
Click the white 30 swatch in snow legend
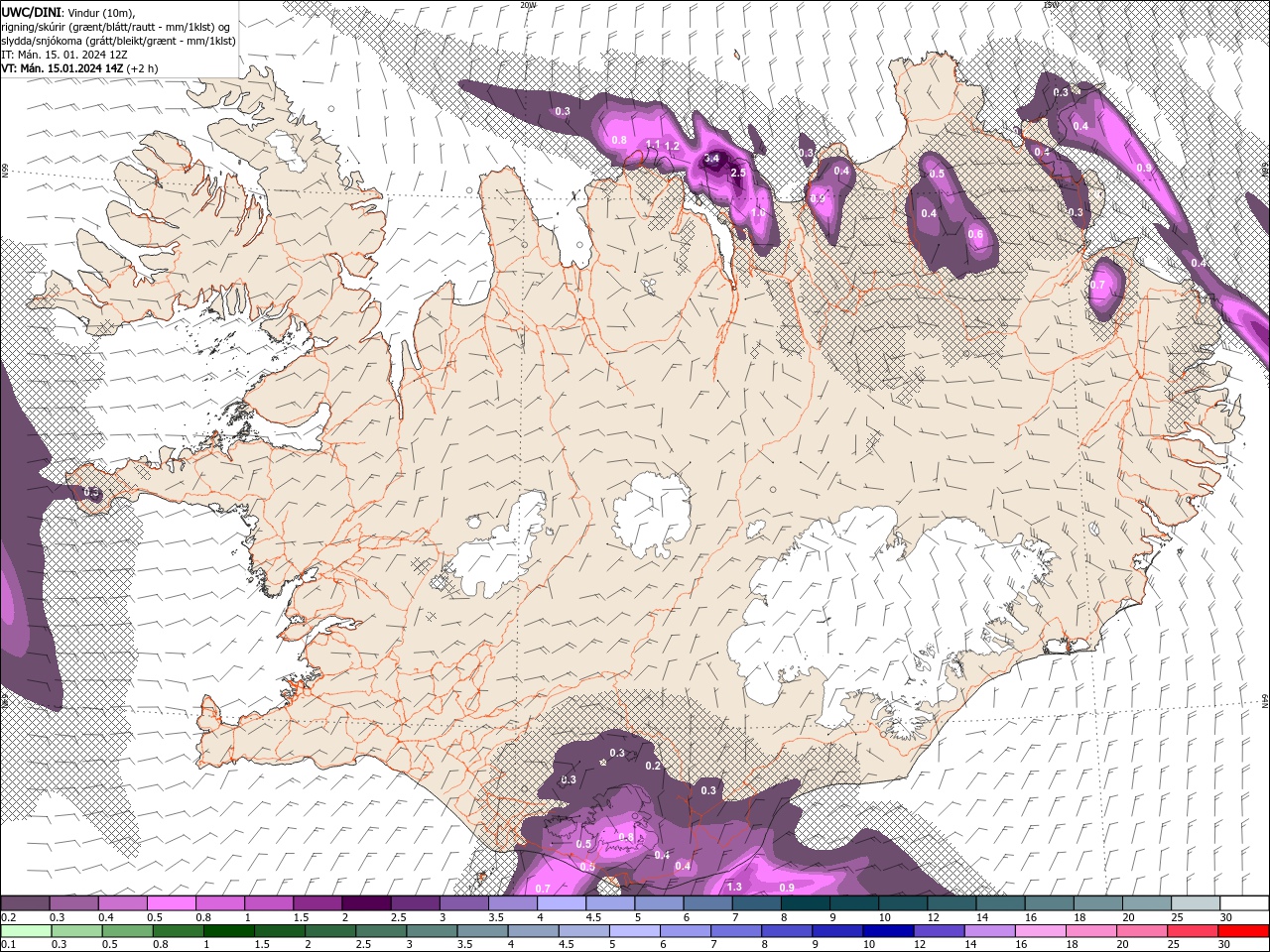[x=1244, y=903]
